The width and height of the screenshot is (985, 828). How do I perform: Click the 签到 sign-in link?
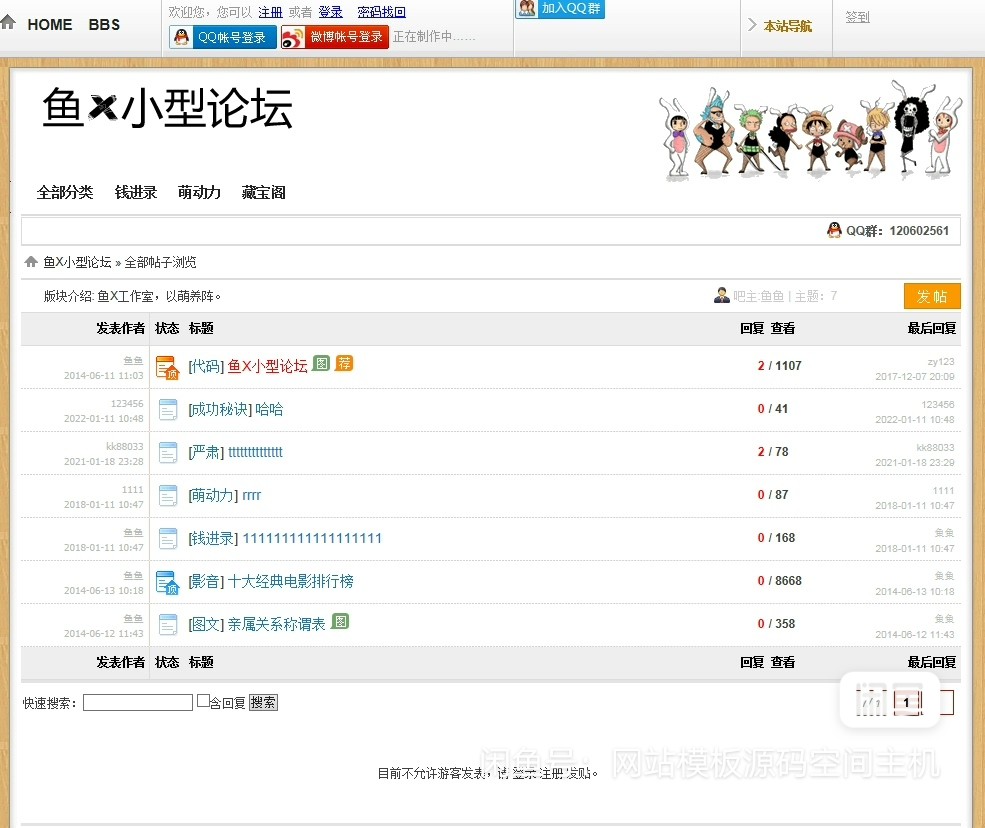pyautogui.click(x=857, y=17)
